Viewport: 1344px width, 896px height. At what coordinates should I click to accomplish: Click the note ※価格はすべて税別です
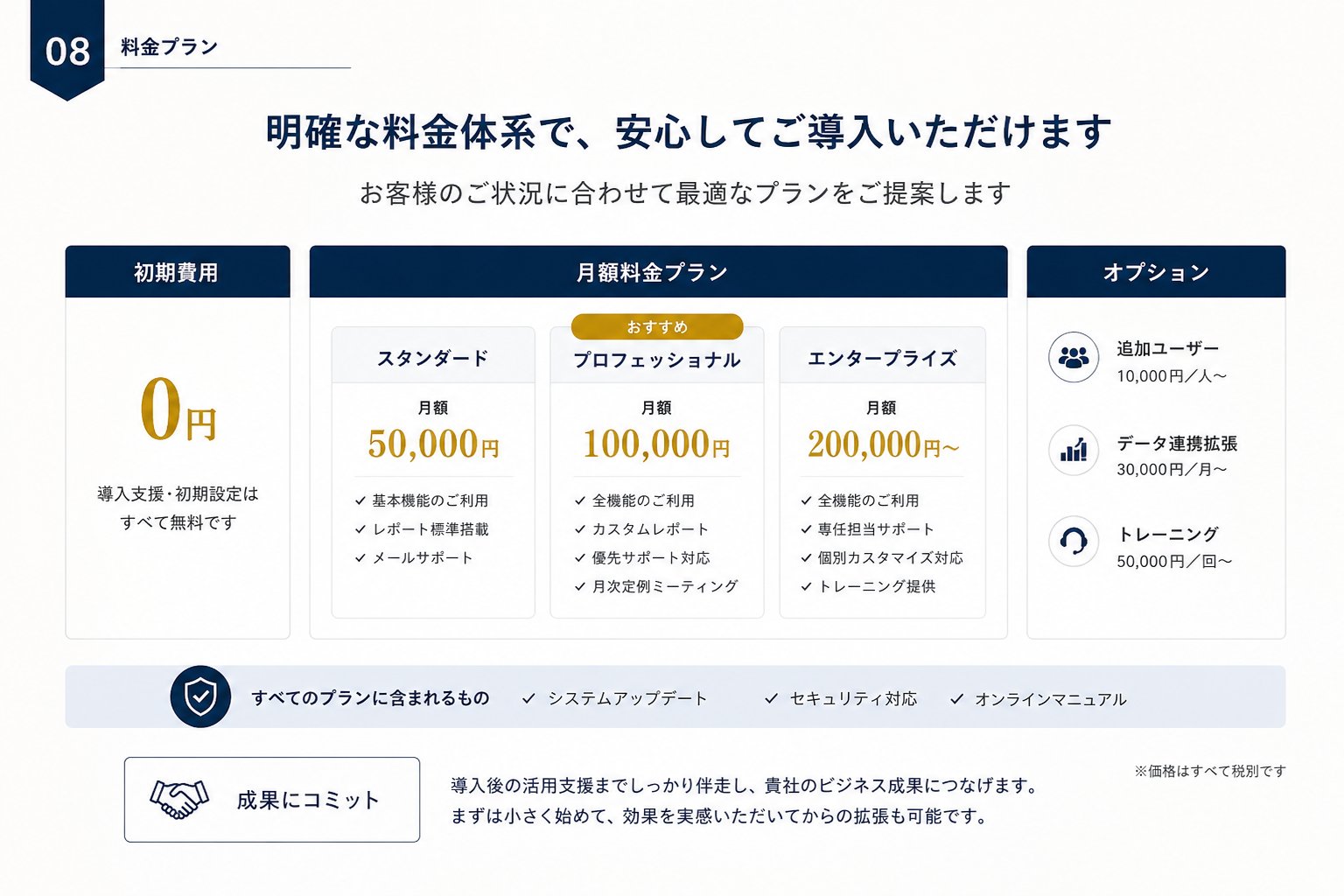click(x=1210, y=771)
